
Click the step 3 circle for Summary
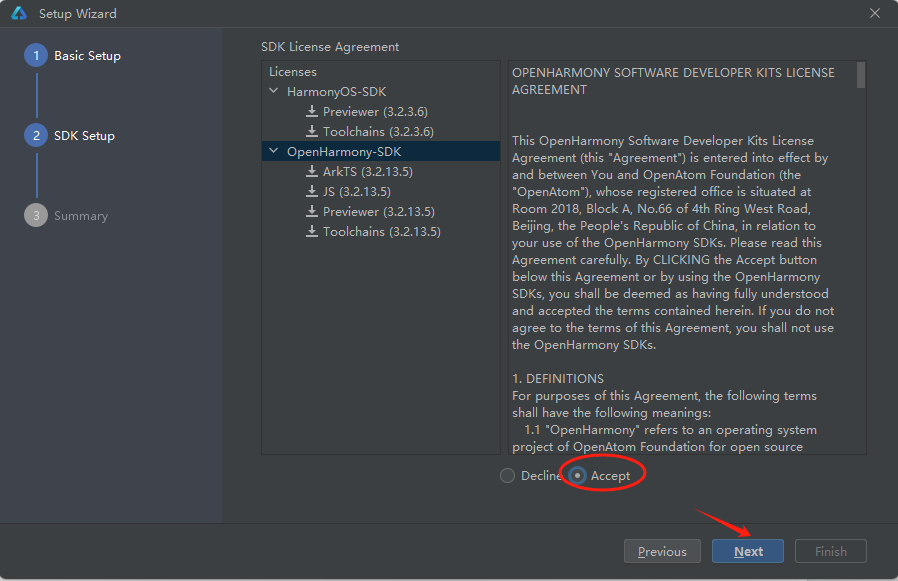point(36,215)
